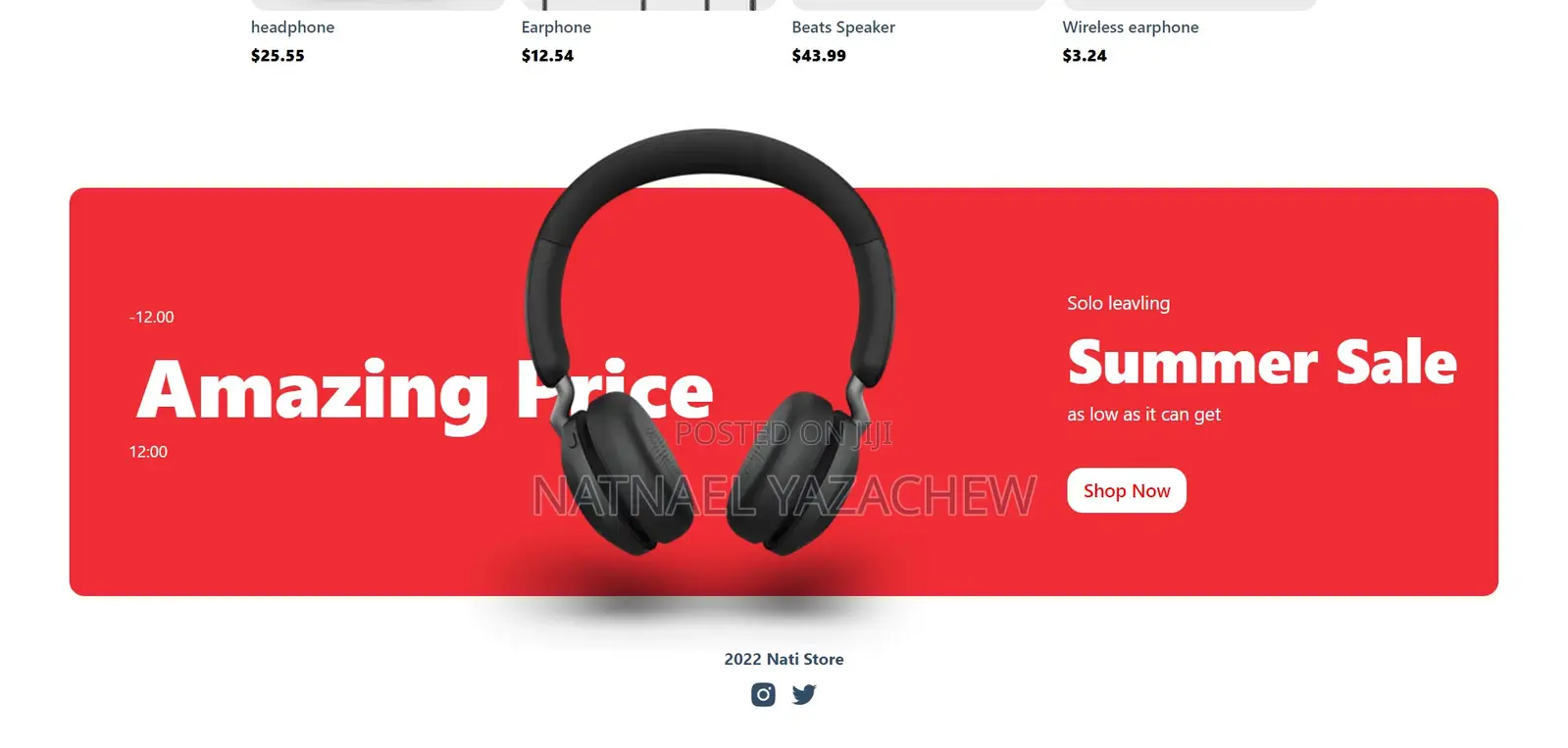This screenshot has height=748, width=1568.
Task: Select the Wireless earphone product title
Action: click(x=1131, y=27)
